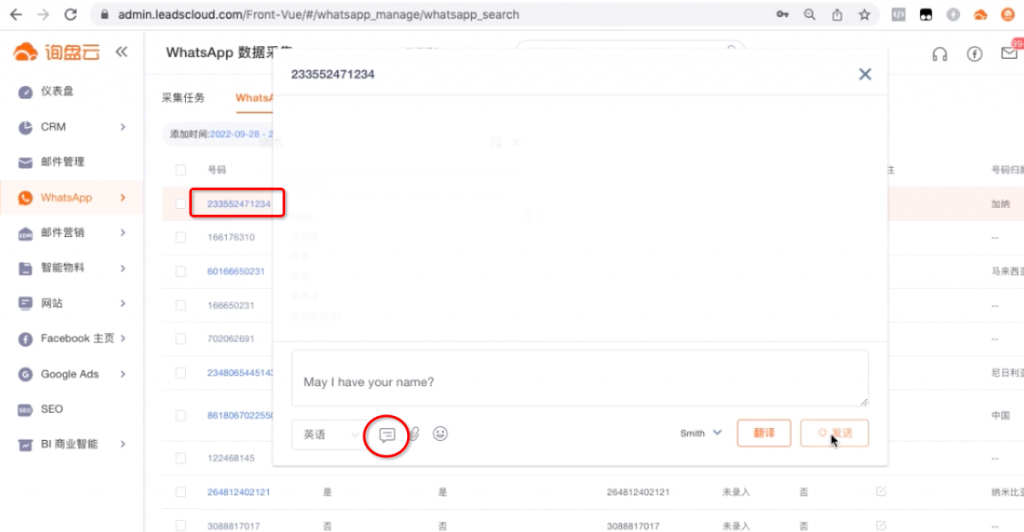Open the Smith account dropdown
Viewport: 1024px width, 532px height.
point(701,433)
